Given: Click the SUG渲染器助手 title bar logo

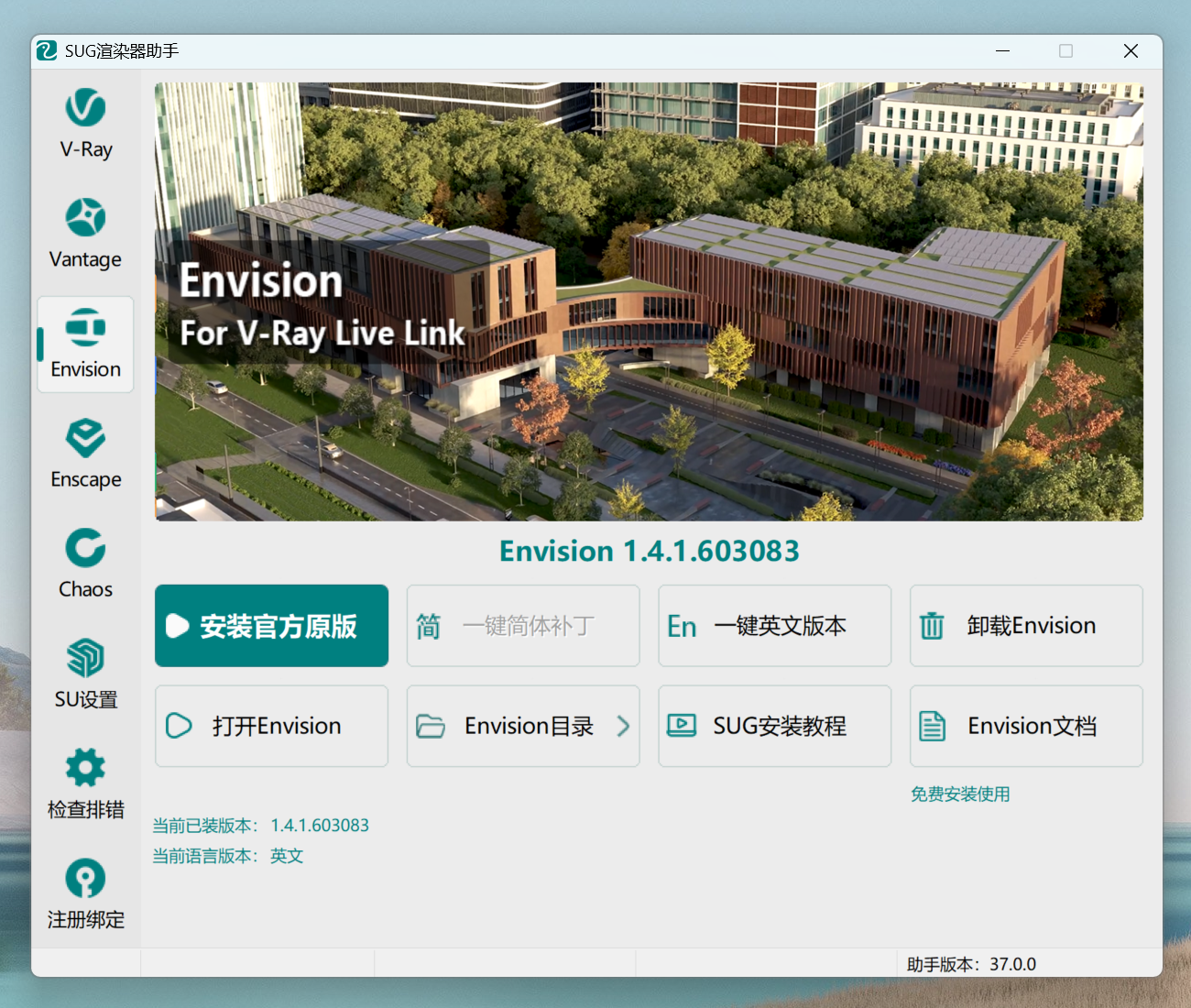Looking at the screenshot, I should point(47,51).
